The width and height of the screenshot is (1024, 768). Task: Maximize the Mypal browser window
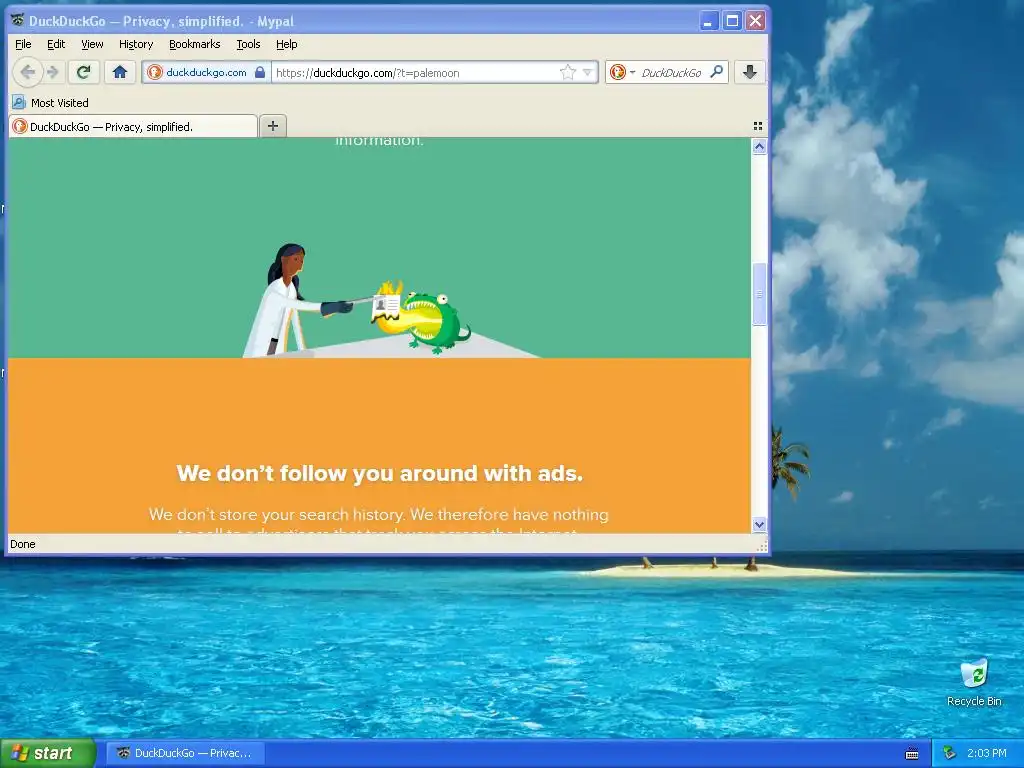pos(732,21)
